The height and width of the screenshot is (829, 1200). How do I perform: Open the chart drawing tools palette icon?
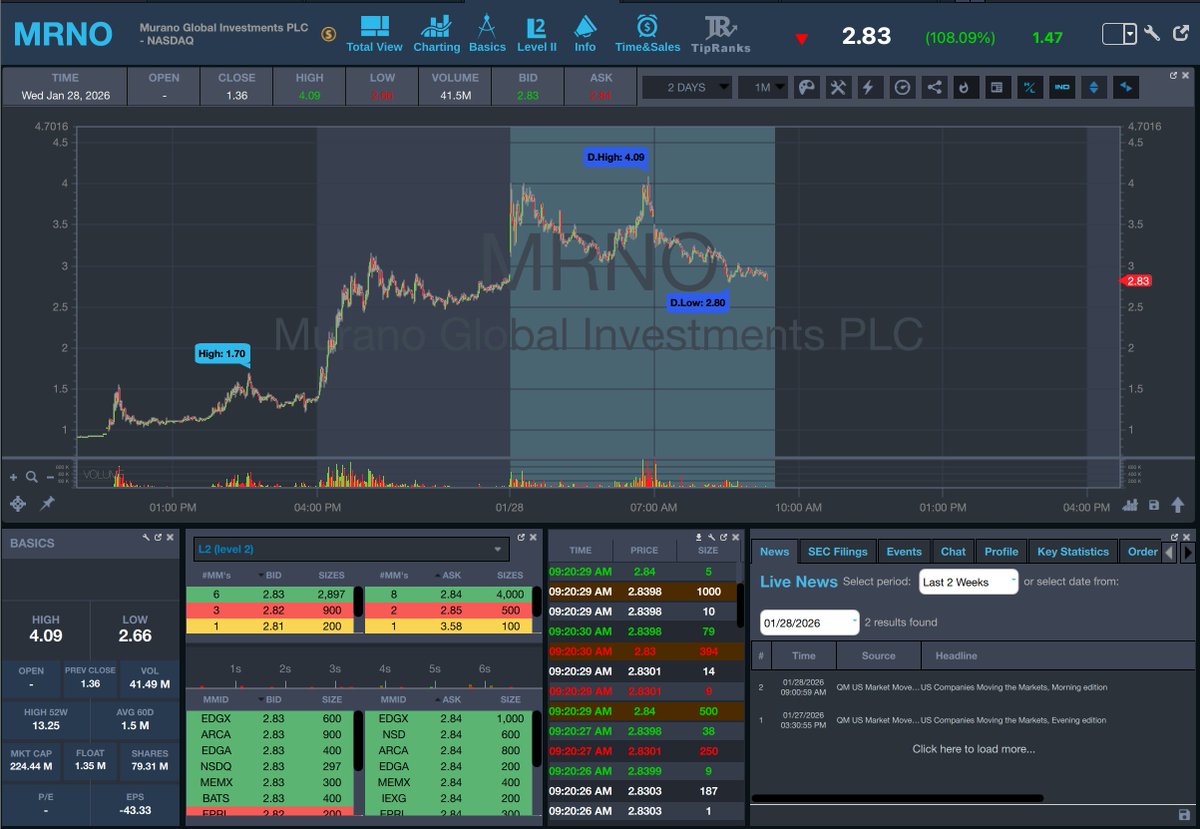(807, 87)
